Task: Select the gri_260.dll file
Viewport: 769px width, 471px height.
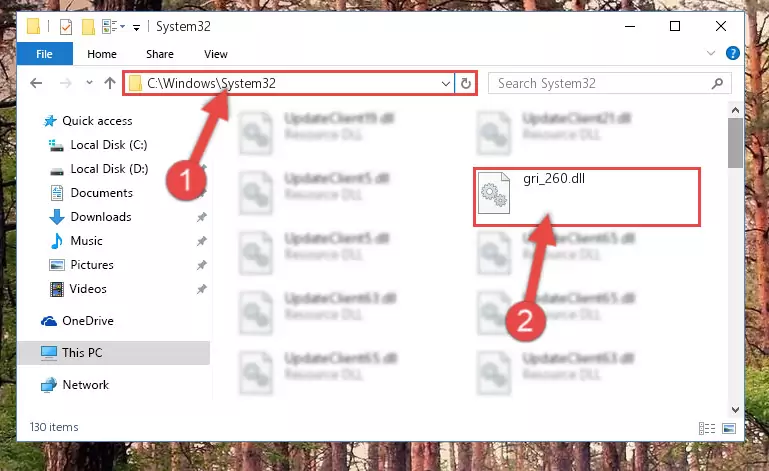Action: (x=587, y=197)
